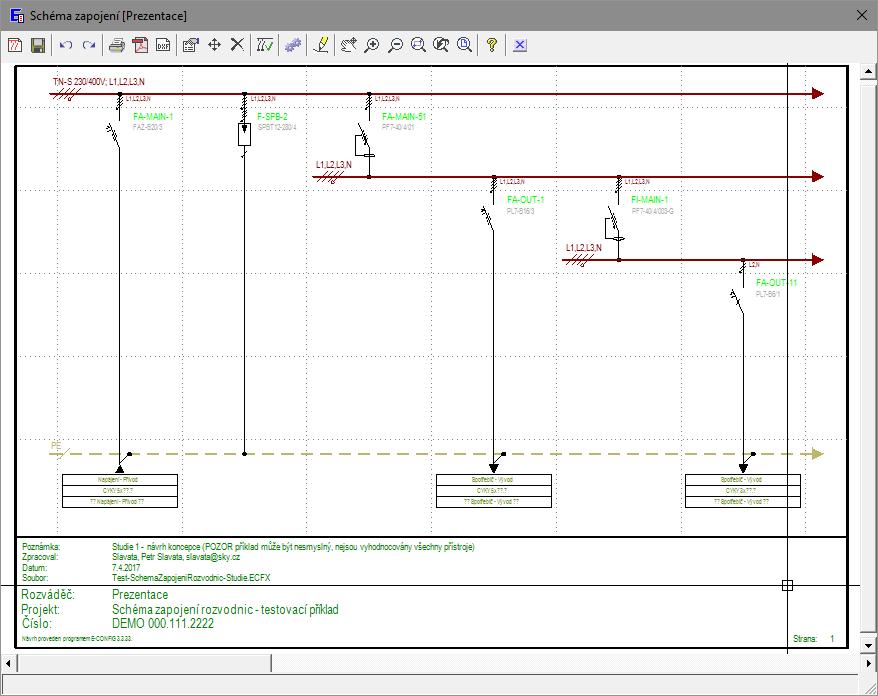Screen dimensions: 878x696
Task: Export the schema to DXF
Action: (163, 45)
